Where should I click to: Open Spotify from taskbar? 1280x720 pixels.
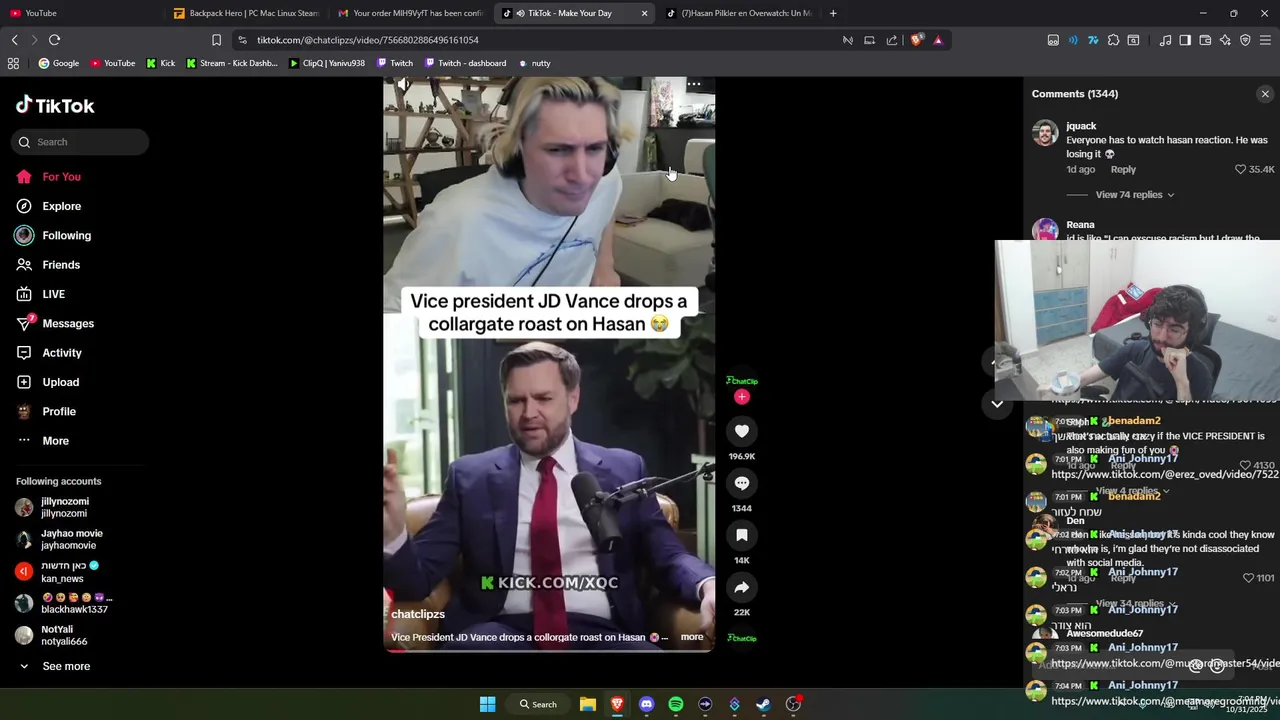click(x=675, y=704)
